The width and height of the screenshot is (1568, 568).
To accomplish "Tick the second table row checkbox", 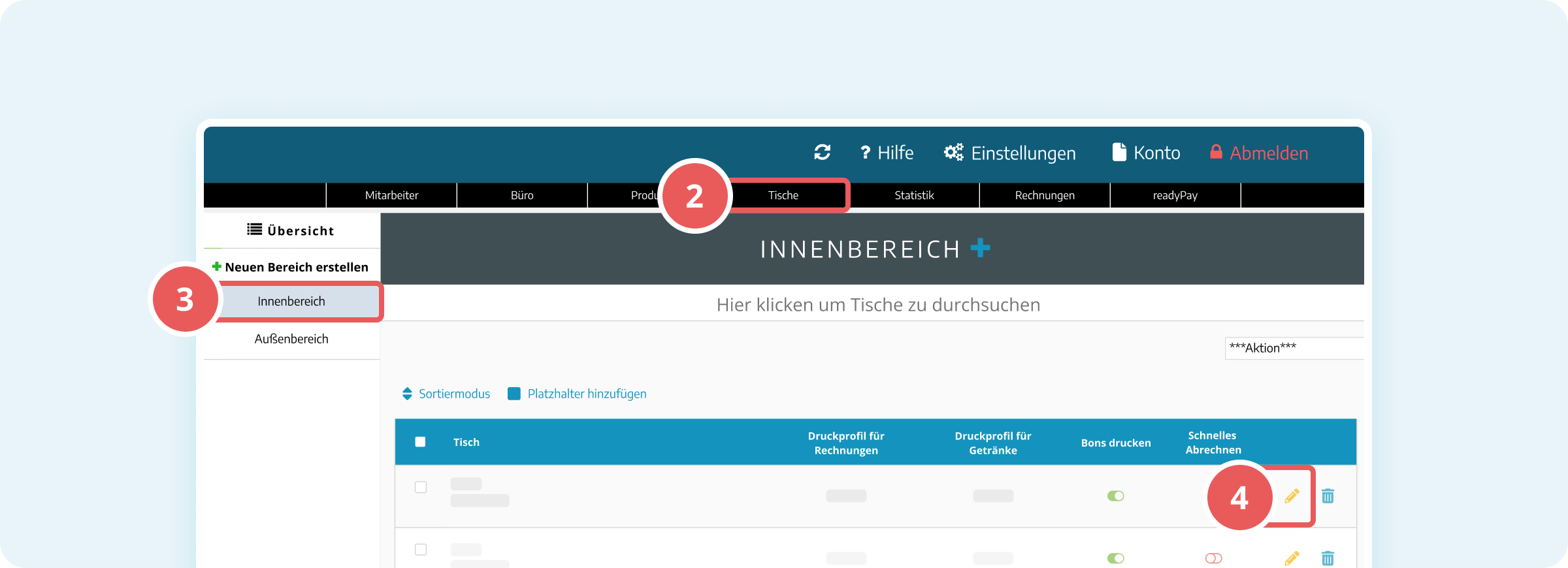I will (421, 550).
